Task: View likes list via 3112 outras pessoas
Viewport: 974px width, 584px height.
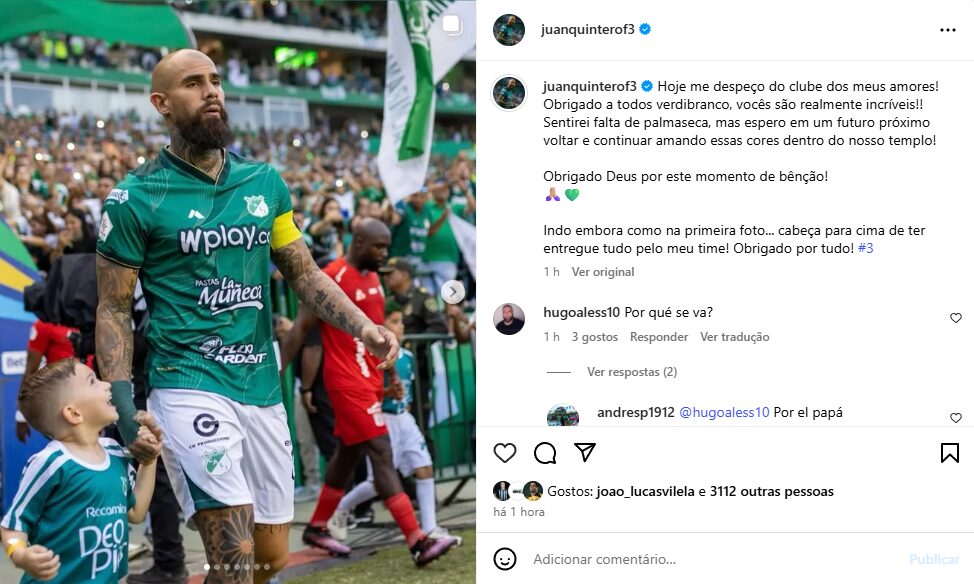Action: coord(771,491)
